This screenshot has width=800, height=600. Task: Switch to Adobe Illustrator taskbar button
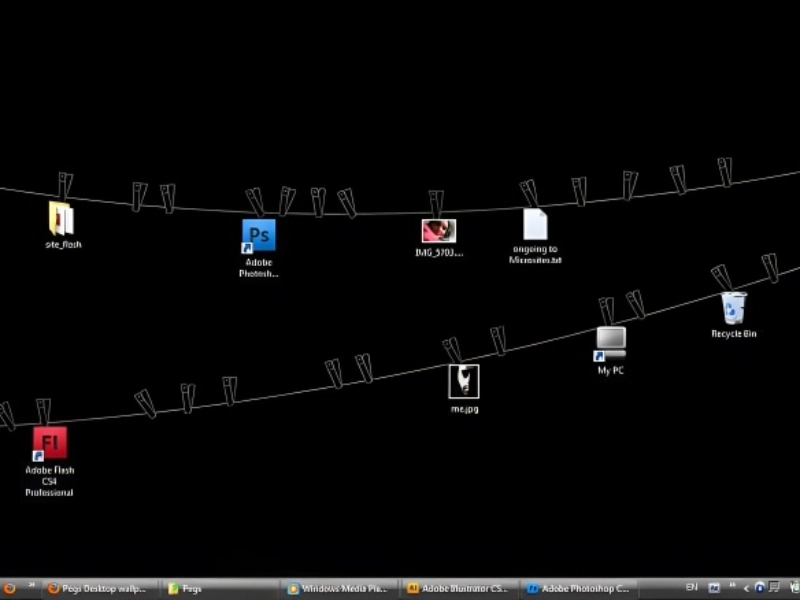[x=458, y=589]
